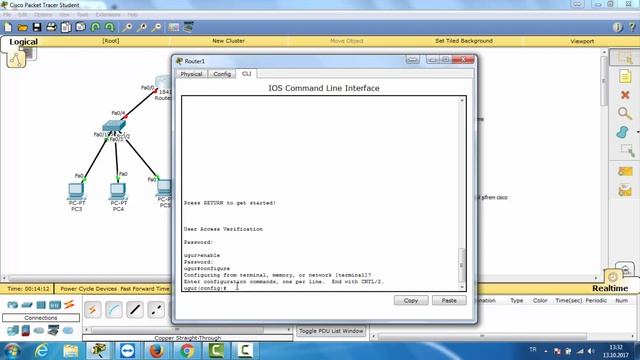
Task: Pick the Copper Cross-Over dashed cable icon
Action: point(156,310)
